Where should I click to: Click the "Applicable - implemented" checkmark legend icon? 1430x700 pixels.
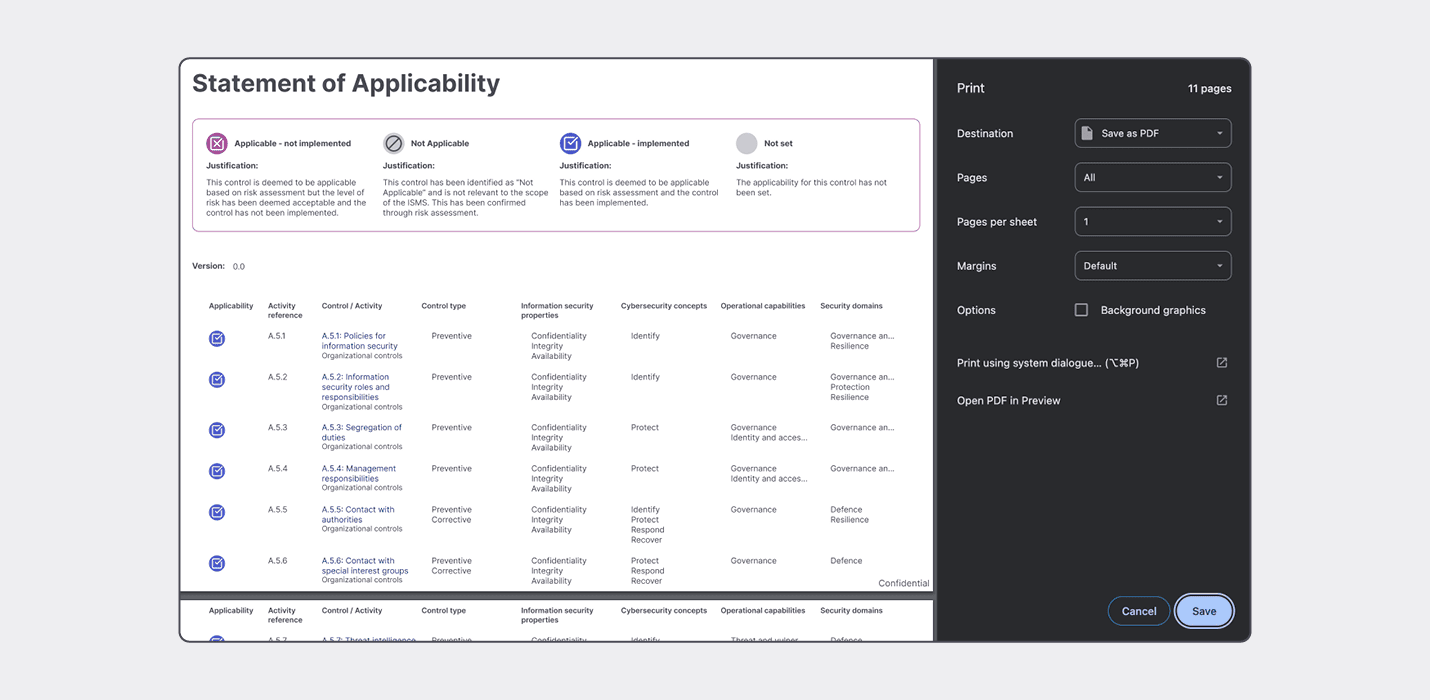pyautogui.click(x=571, y=143)
